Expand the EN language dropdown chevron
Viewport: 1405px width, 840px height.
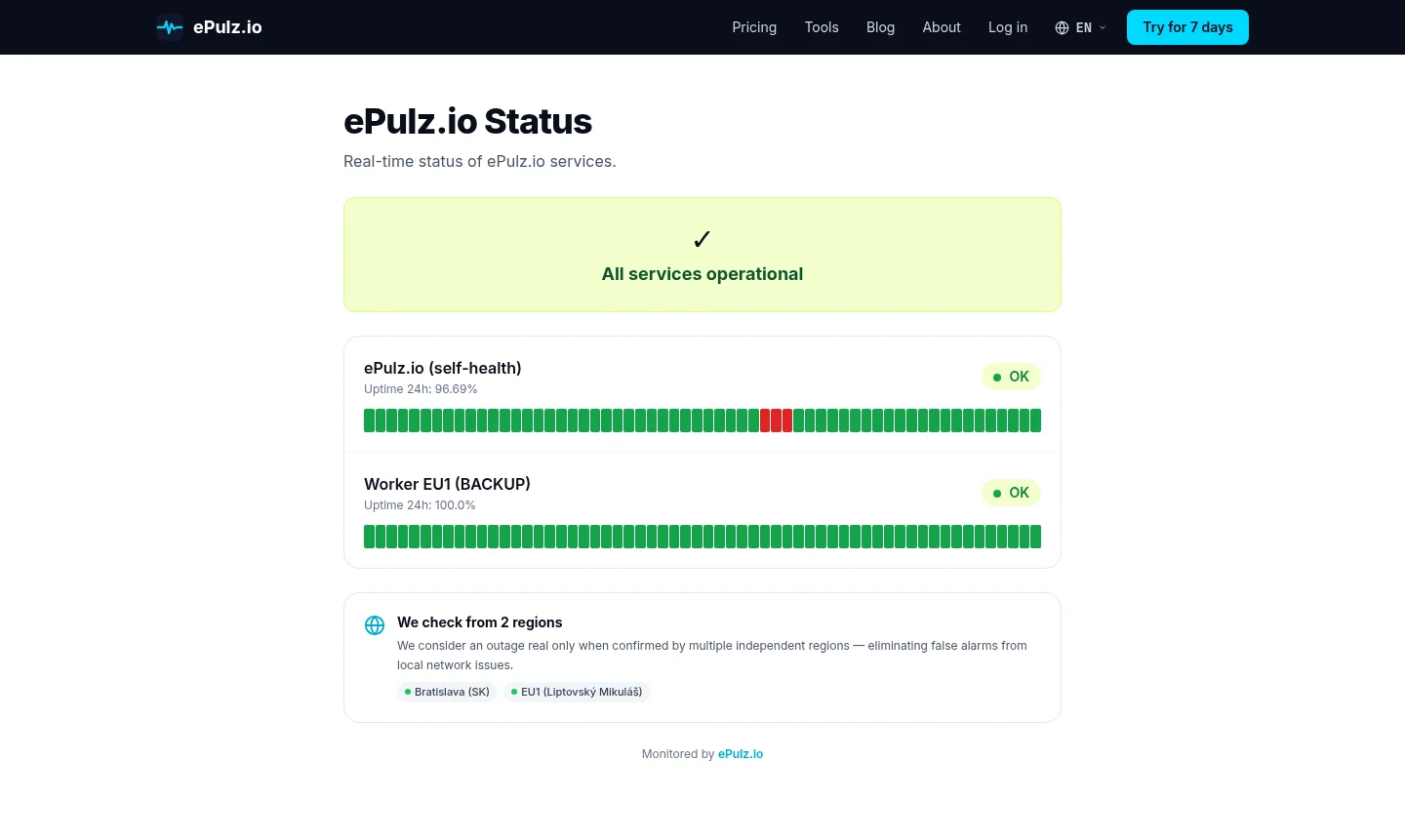point(1103,27)
